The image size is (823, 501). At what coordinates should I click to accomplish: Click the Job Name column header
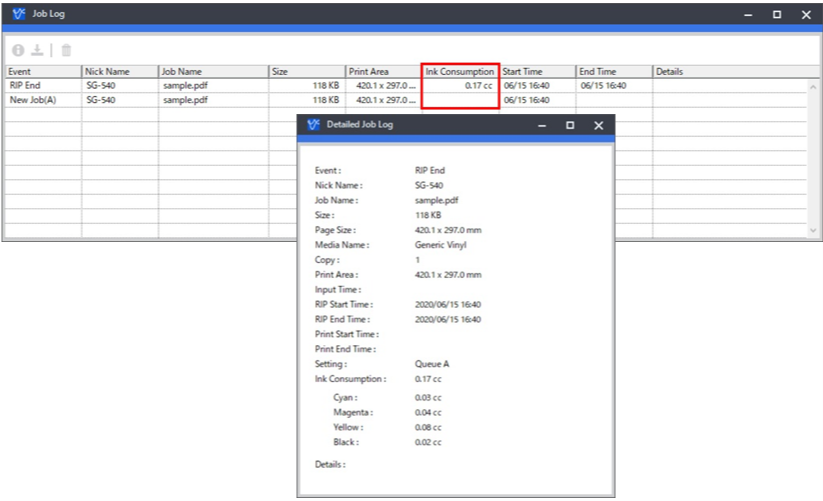(212, 72)
